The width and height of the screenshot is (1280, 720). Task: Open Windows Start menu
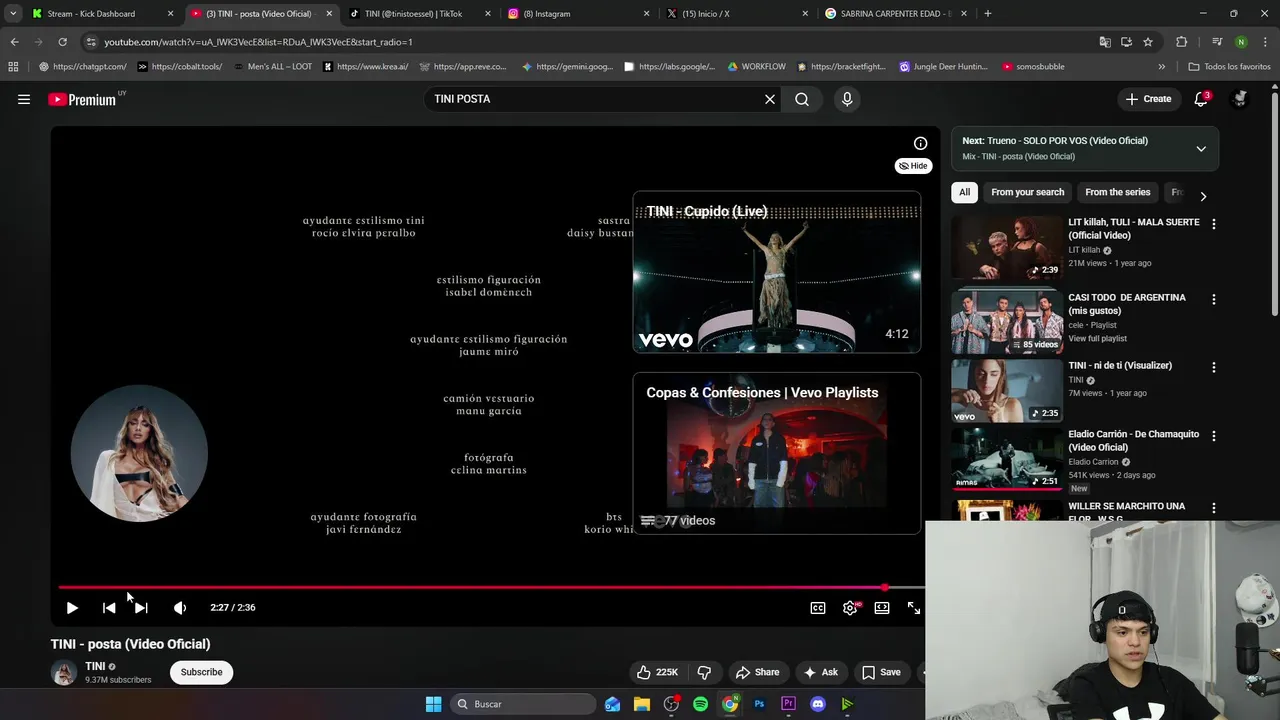point(433,704)
